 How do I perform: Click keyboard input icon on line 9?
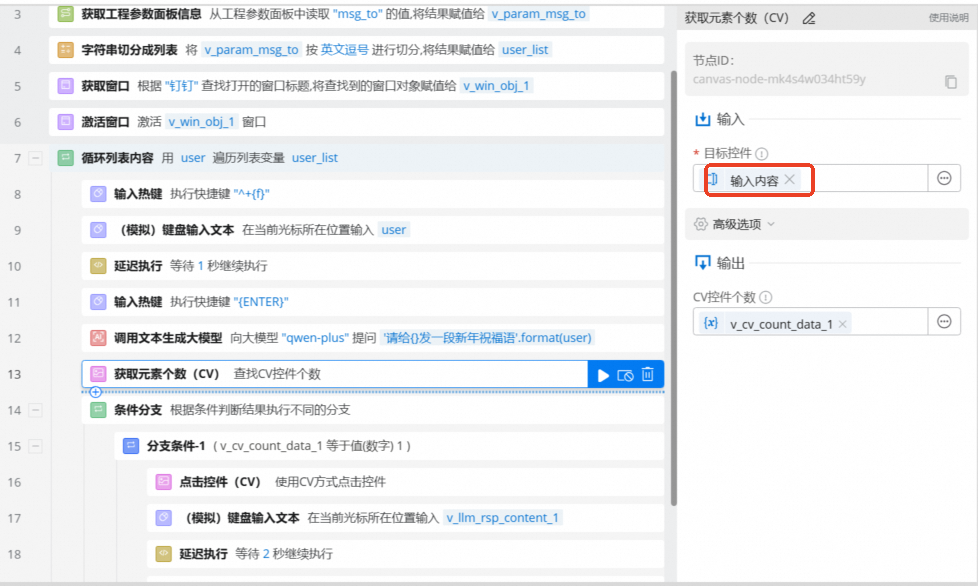tap(98, 230)
